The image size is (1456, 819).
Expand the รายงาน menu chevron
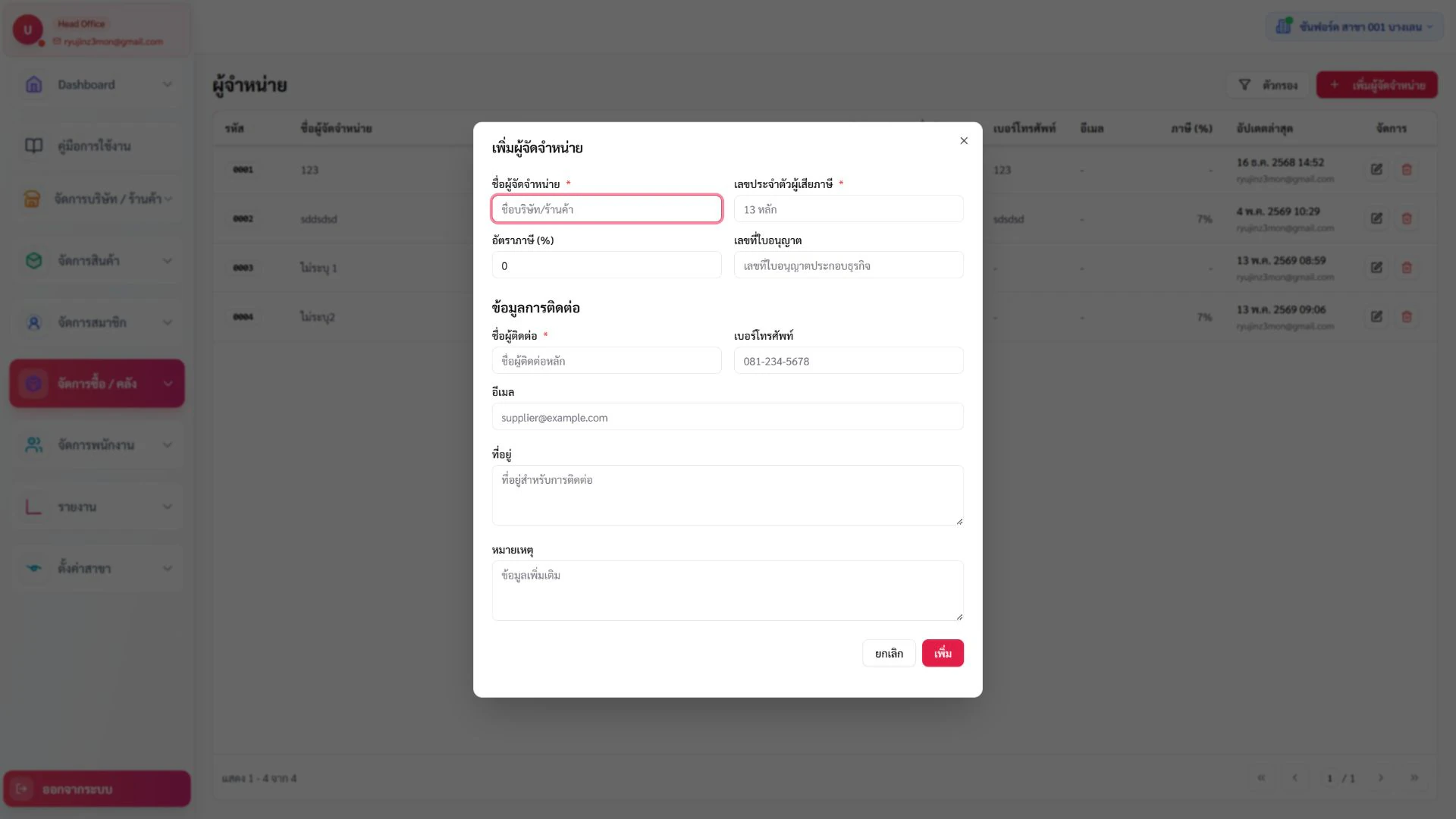tap(168, 507)
